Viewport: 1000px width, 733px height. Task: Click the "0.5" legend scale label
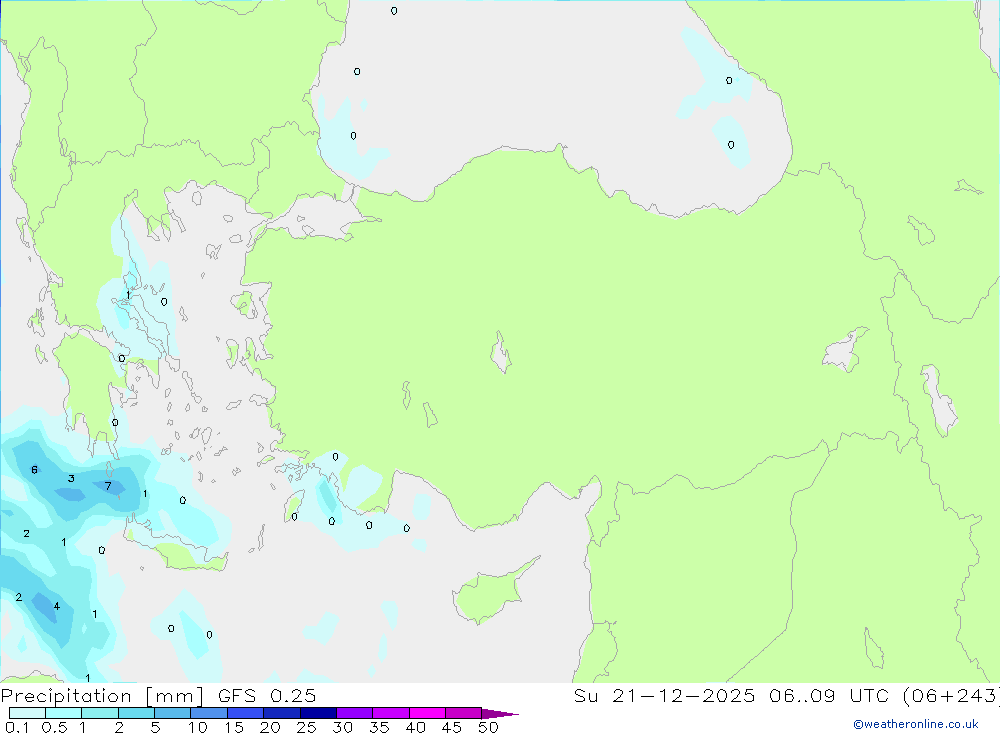(x=54, y=727)
